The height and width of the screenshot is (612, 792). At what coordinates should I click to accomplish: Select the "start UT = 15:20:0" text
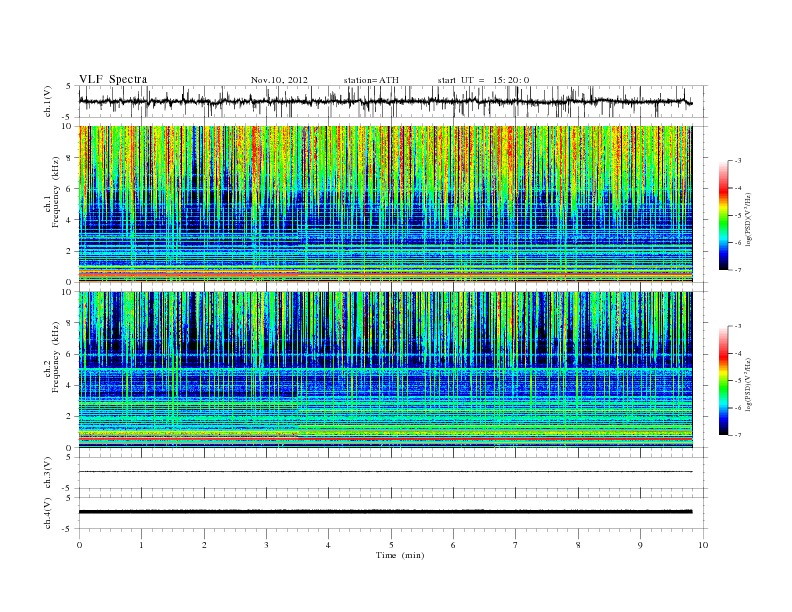coord(483,80)
